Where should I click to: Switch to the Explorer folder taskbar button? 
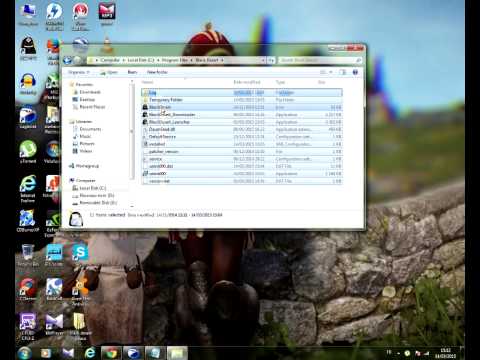point(177,353)
